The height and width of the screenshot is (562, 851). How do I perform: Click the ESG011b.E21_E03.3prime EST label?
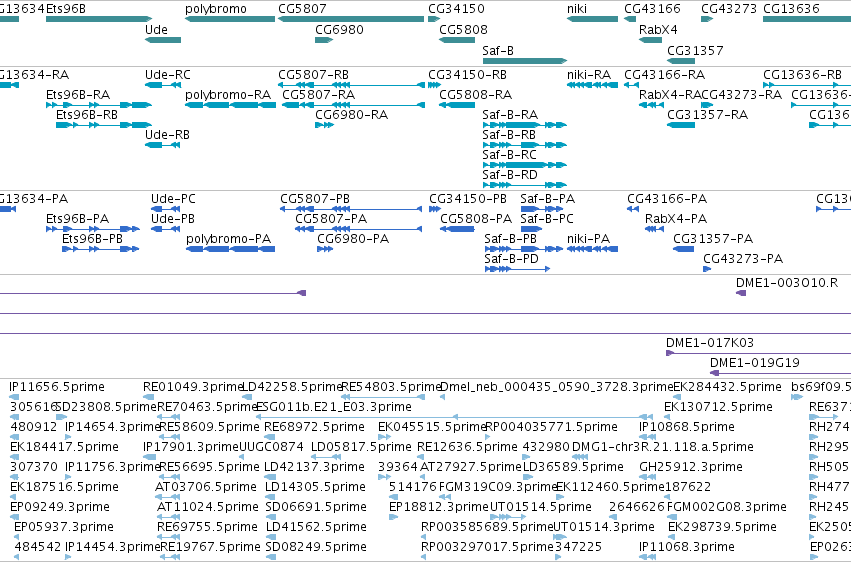coord(334,407)
